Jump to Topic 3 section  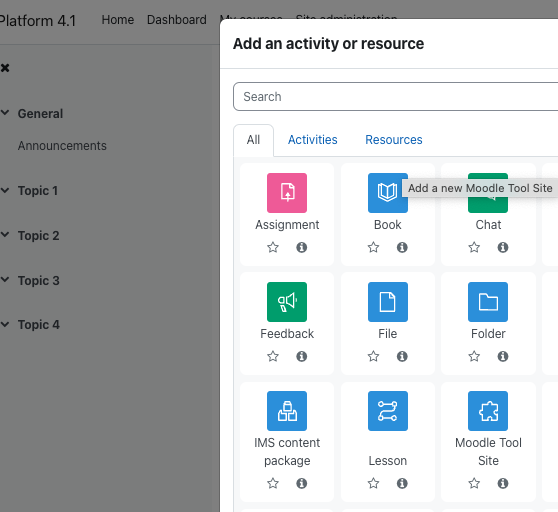click(38, 281)
